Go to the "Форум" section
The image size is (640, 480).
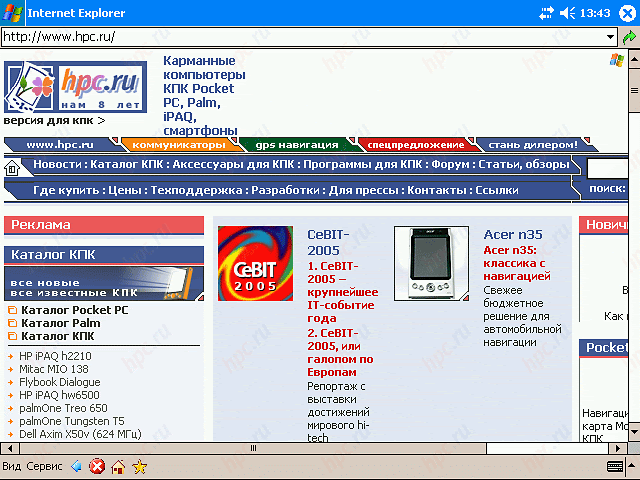coord(451,164)
